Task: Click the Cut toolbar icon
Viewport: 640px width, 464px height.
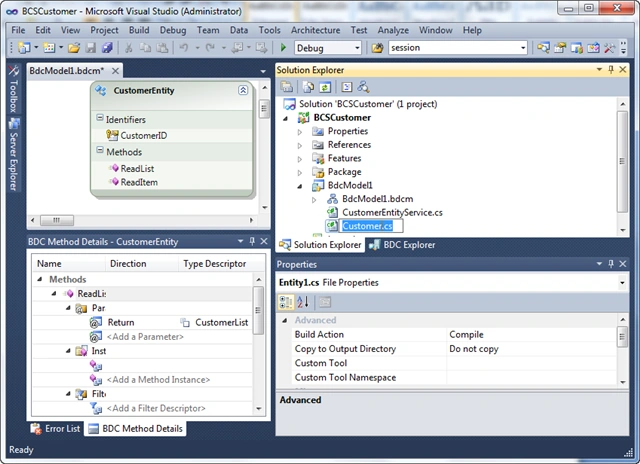Action: (129, 48)
